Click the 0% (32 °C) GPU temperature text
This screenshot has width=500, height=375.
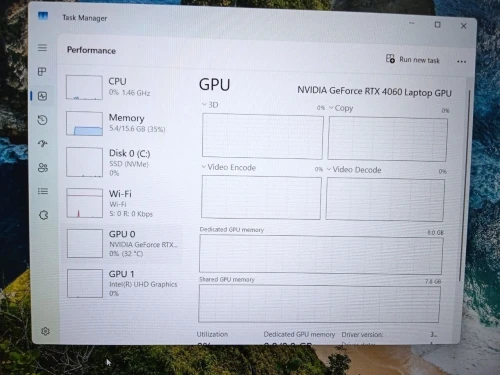126,254
